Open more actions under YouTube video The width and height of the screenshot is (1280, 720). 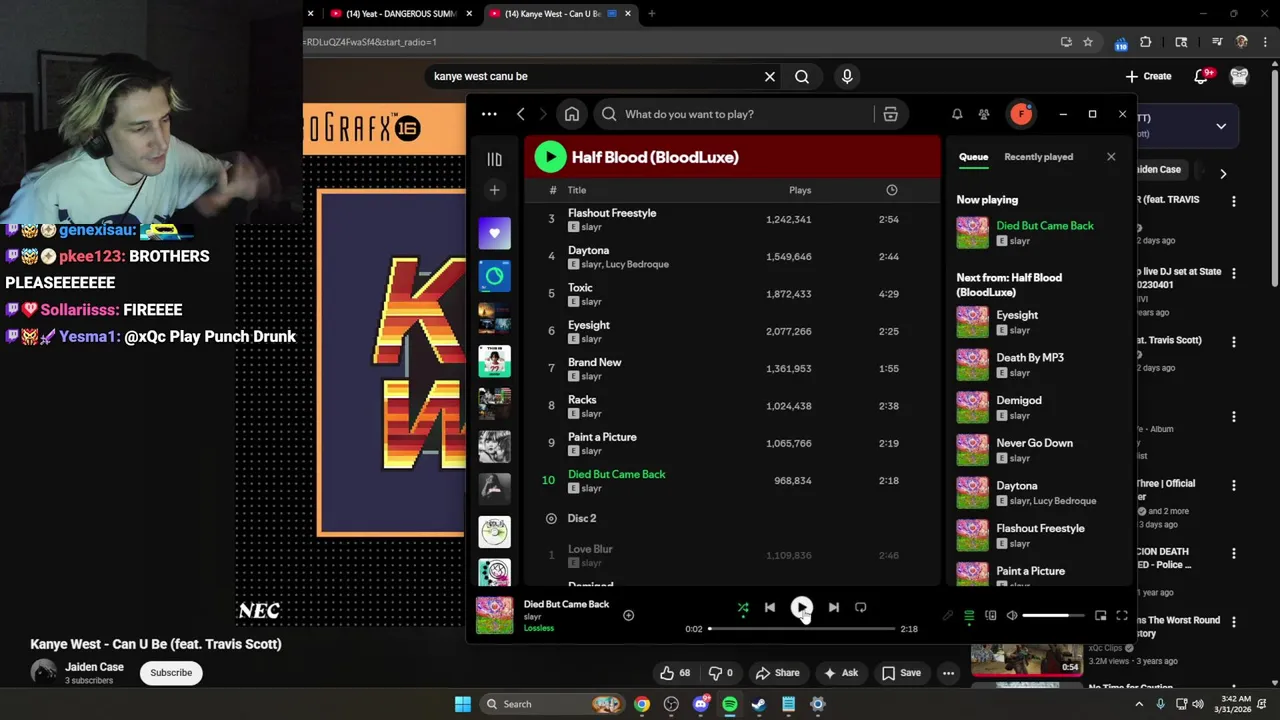click(x=948, y=673)
